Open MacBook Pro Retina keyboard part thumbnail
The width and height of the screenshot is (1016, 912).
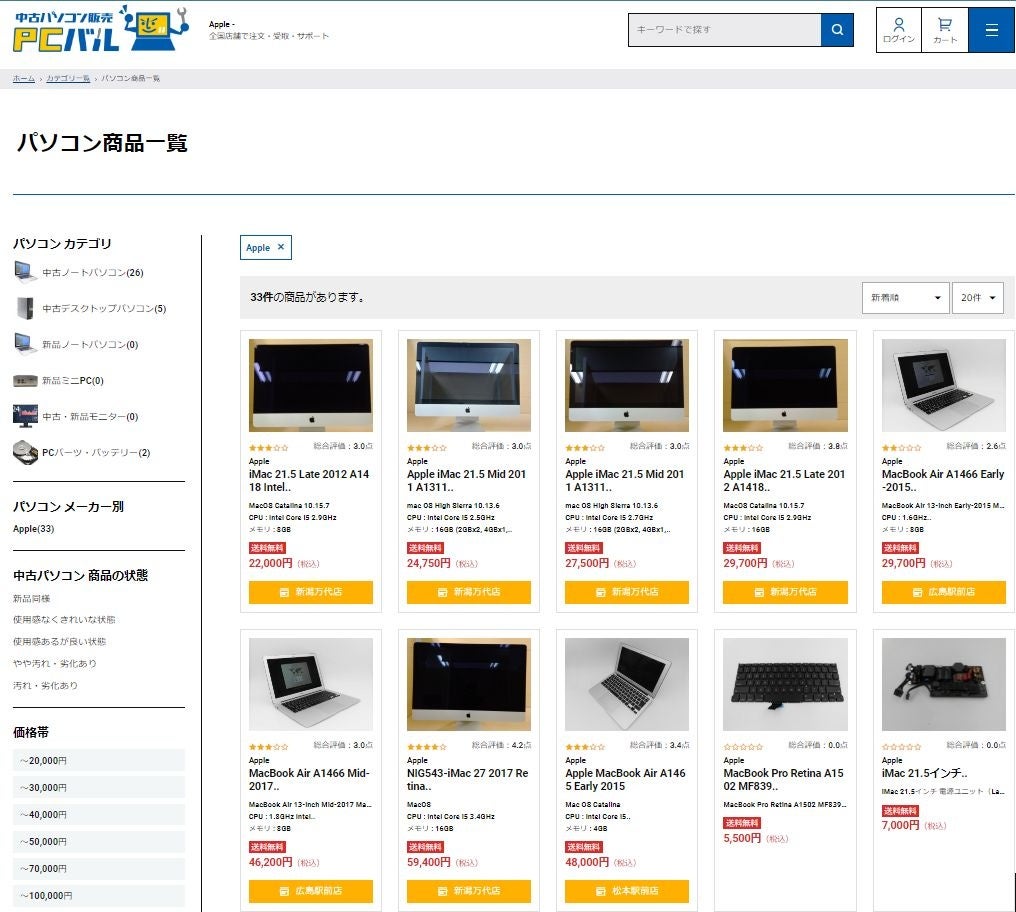tap(785, 684)
